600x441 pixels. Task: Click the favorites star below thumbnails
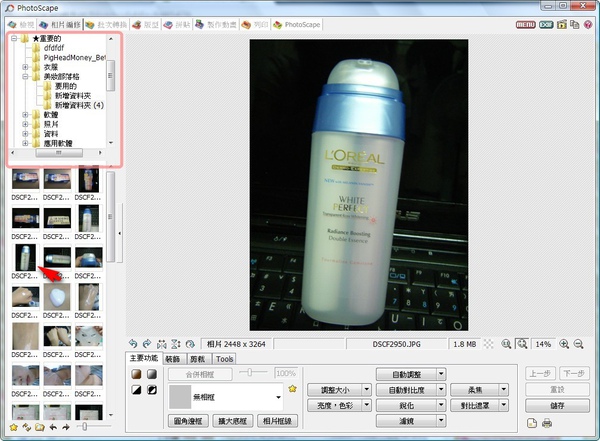13,427
